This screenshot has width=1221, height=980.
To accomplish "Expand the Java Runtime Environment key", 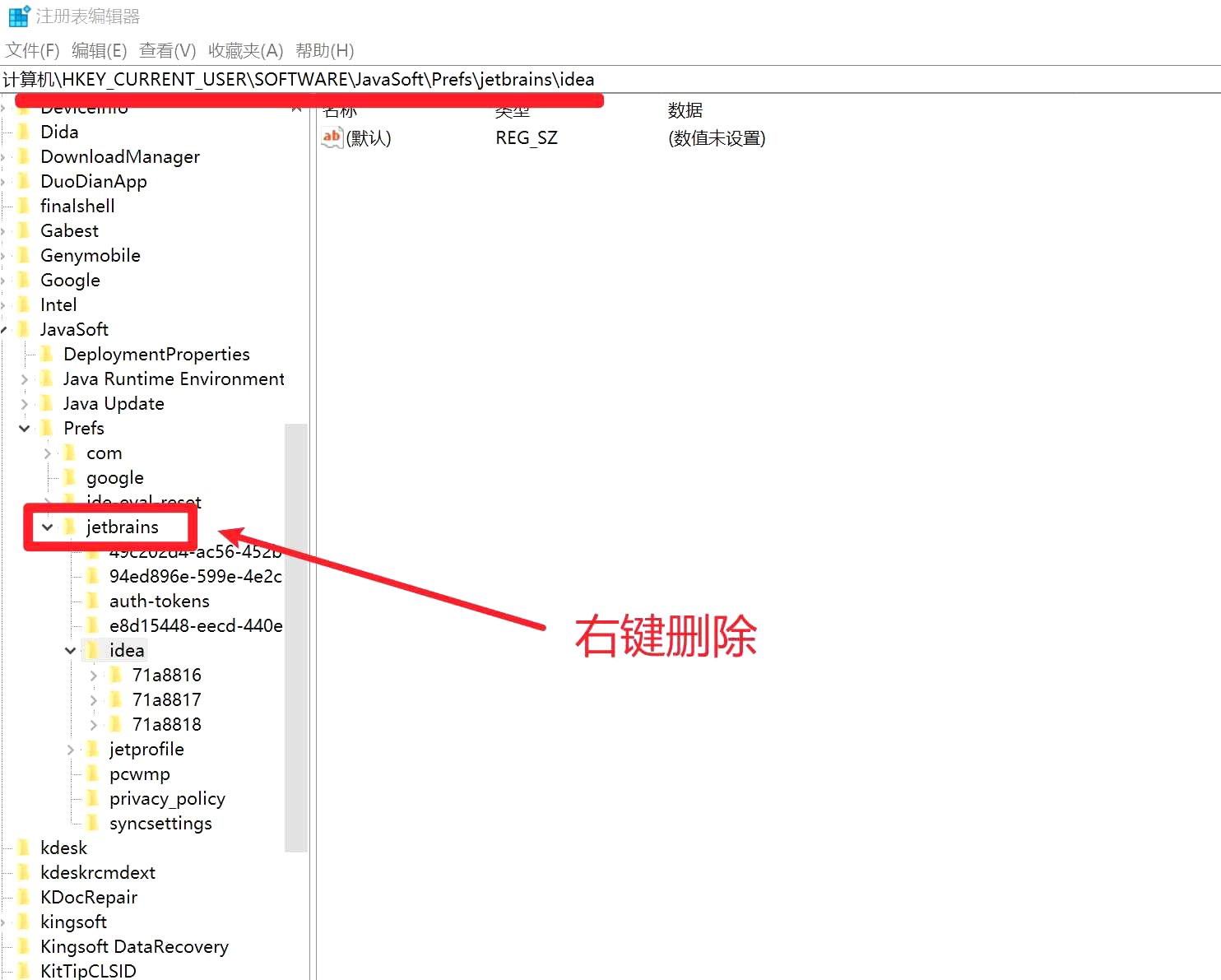I will coord(25,379).
